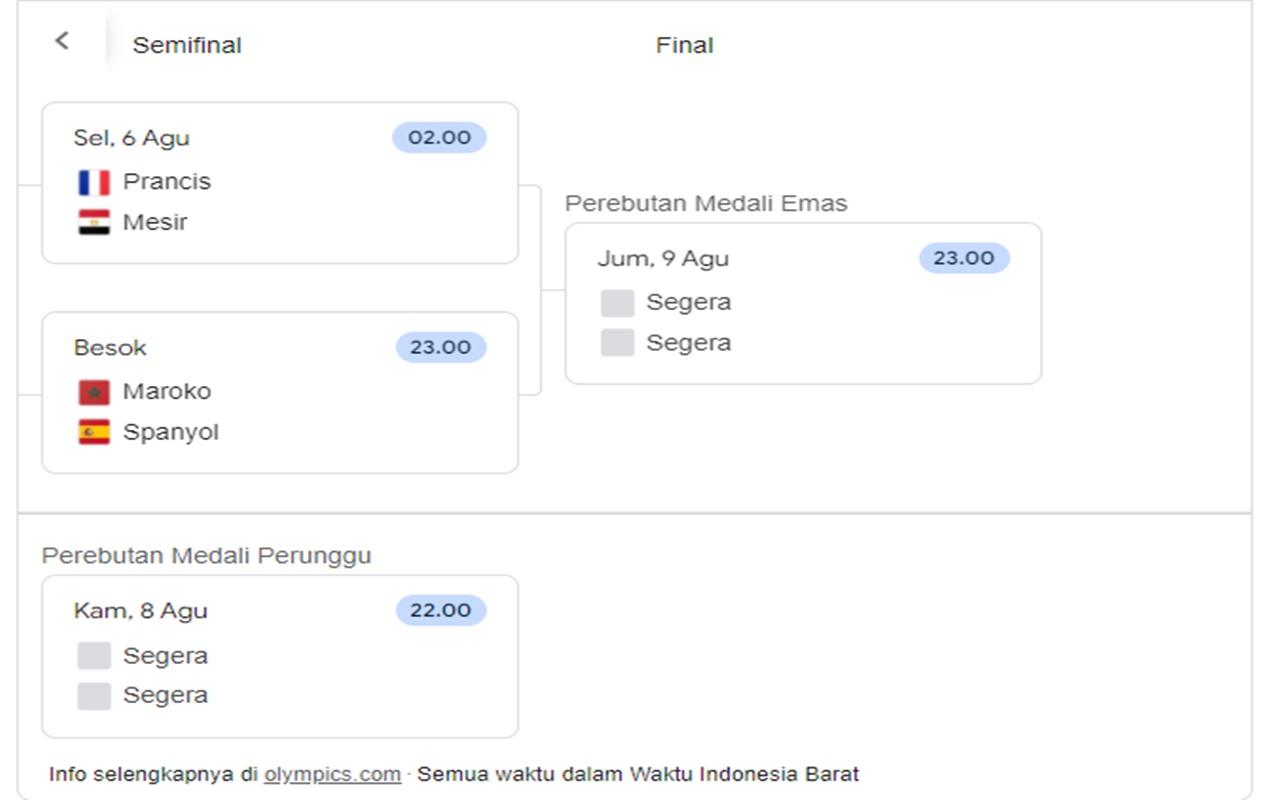
Task: Select the Semifinal round heading
Action: [187, 45]
